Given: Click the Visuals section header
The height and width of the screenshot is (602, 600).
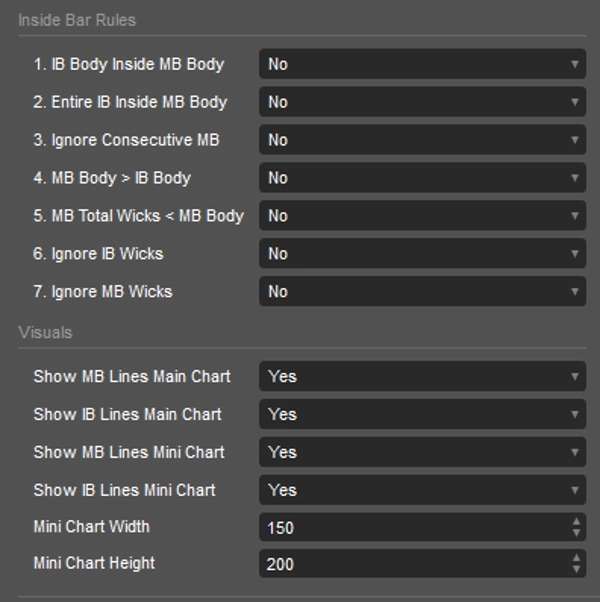Looking at the screenshot, I should [x=45, y=332].
